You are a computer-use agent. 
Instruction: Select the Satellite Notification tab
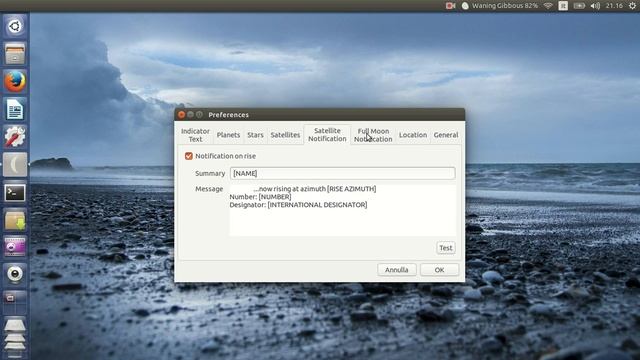[x=327, y=135]
